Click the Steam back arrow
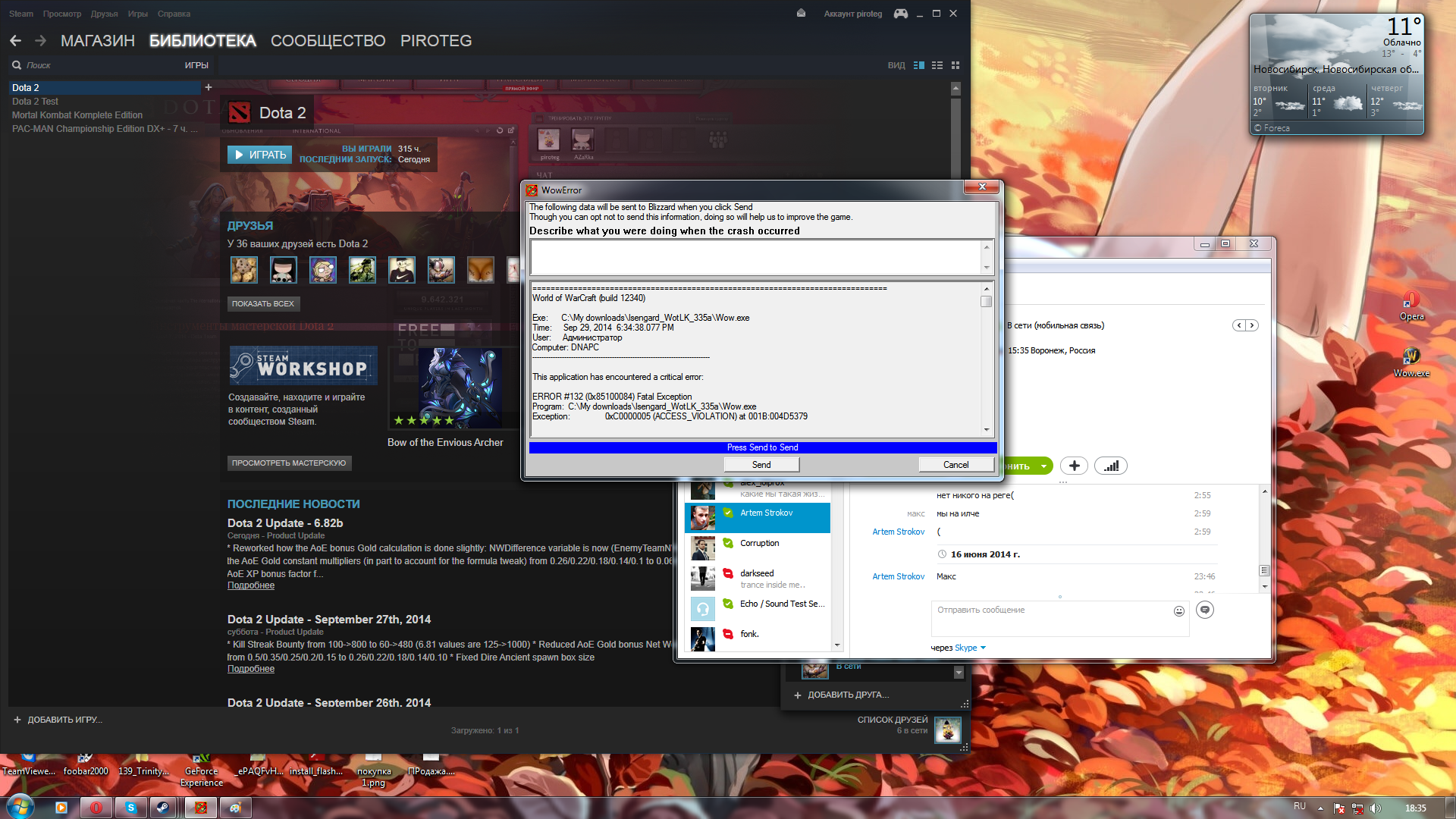 tap(16, 41)
